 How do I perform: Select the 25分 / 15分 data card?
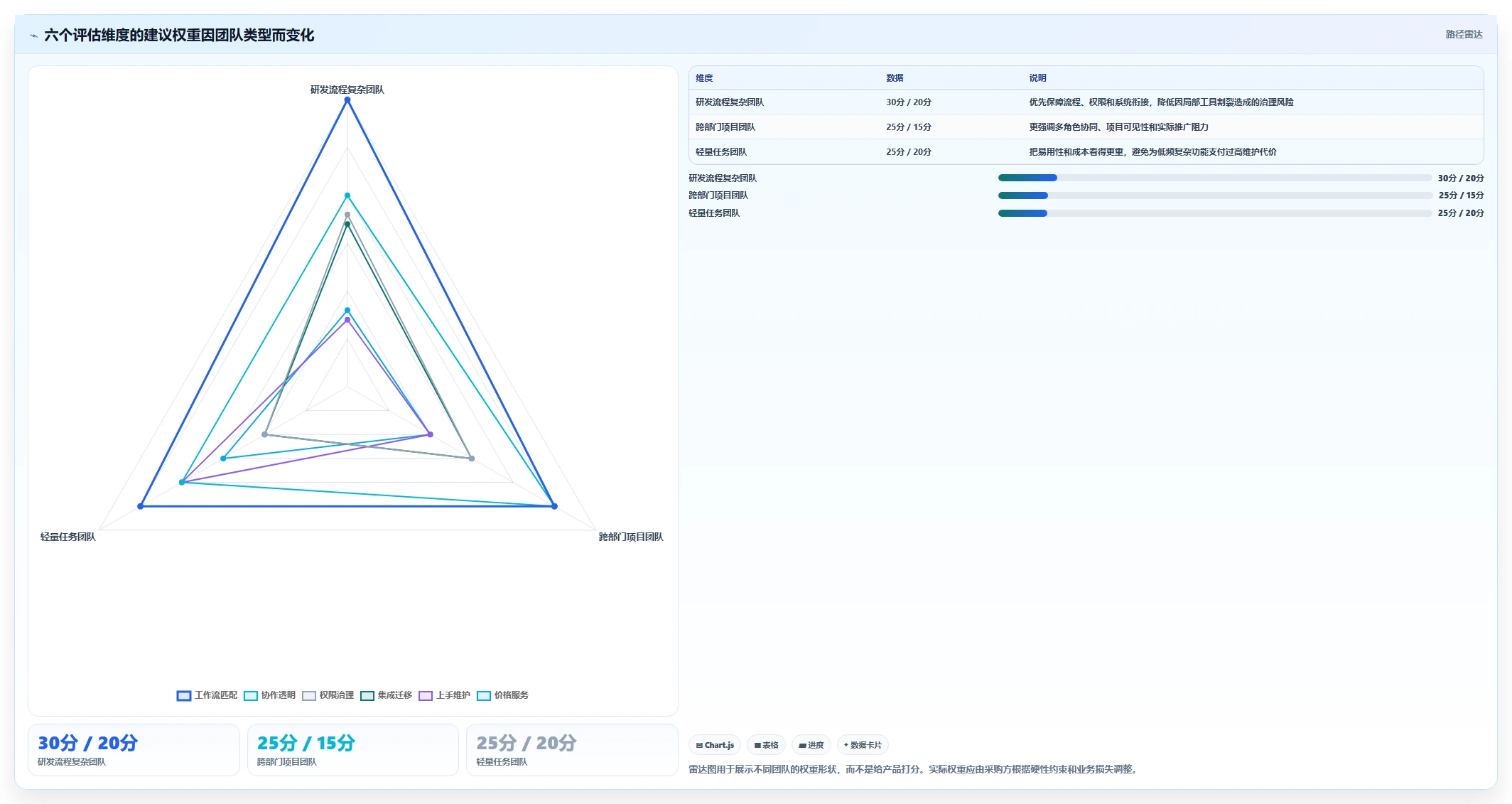[353, 750]
